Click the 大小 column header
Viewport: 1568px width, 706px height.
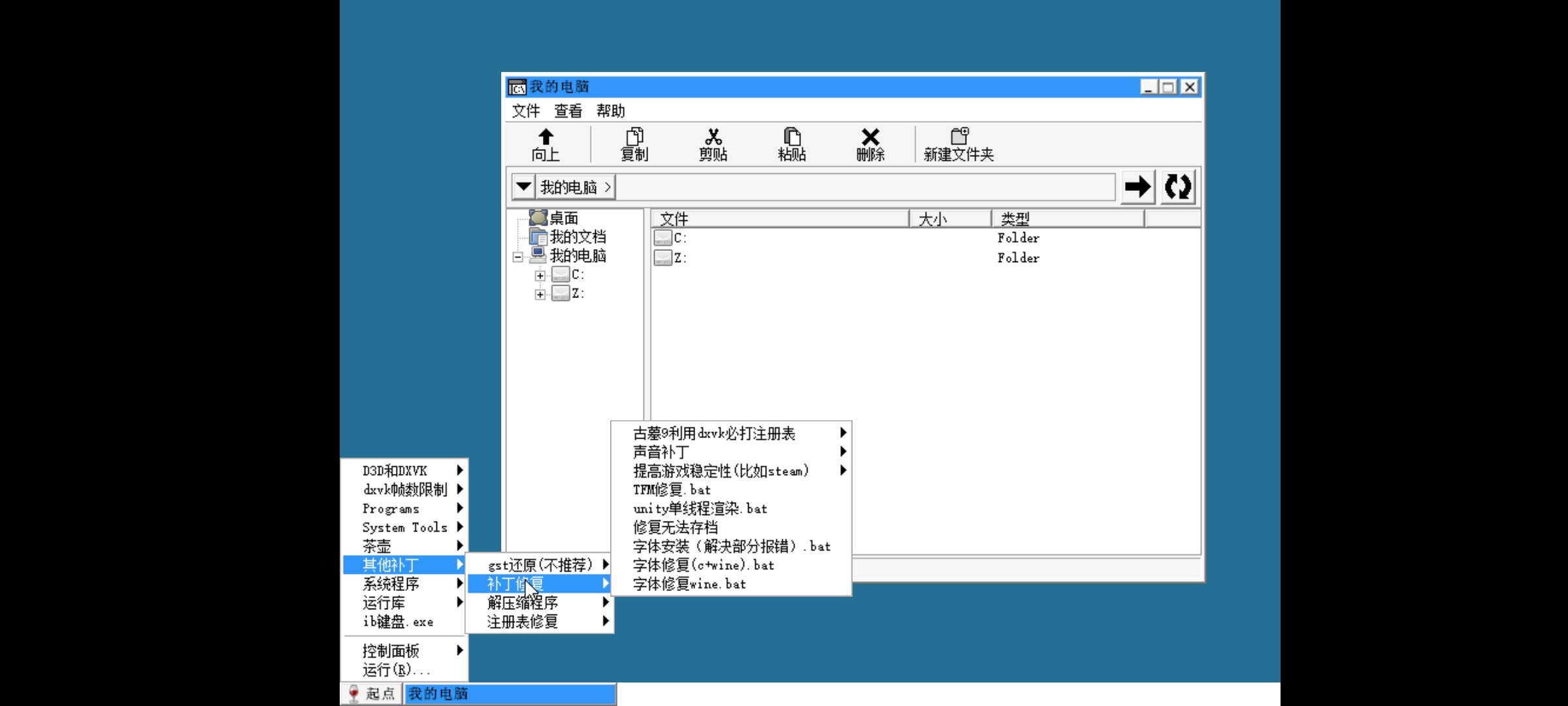(x=949, y=219)
